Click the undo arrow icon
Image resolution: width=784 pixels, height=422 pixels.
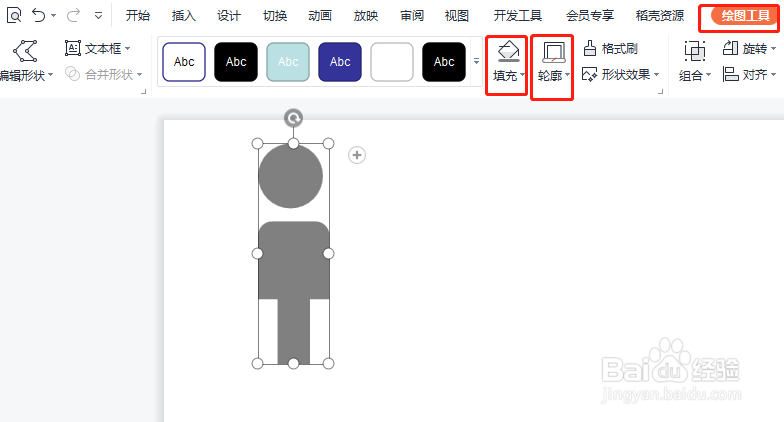tap(38, 16)
